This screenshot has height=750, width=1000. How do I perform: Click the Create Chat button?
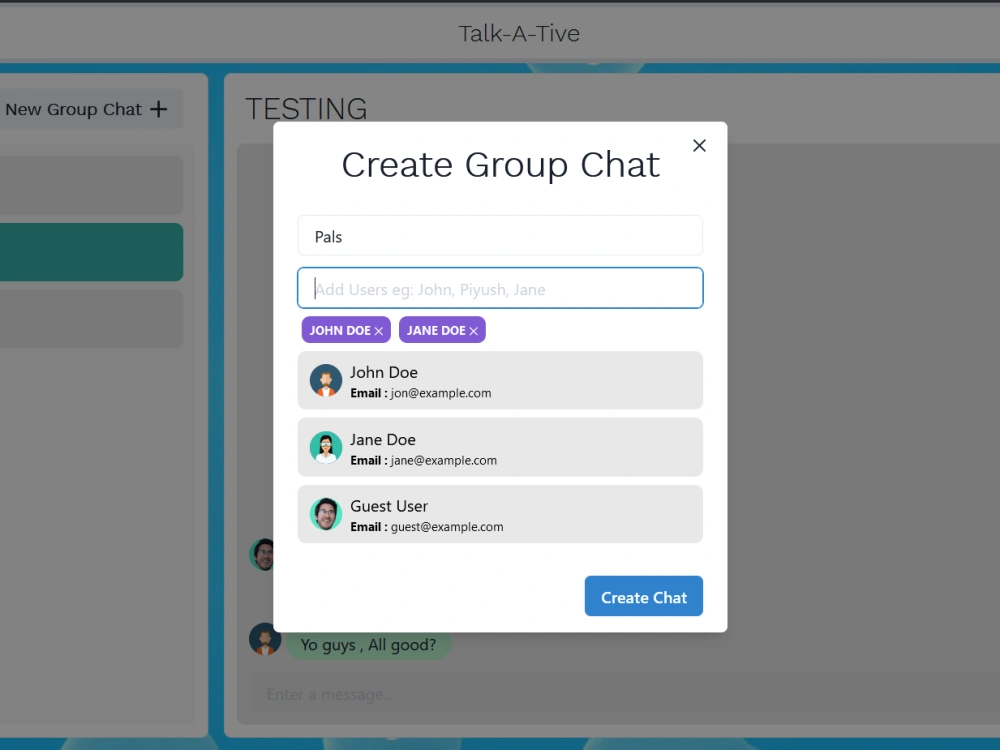[x=643, y=596]
